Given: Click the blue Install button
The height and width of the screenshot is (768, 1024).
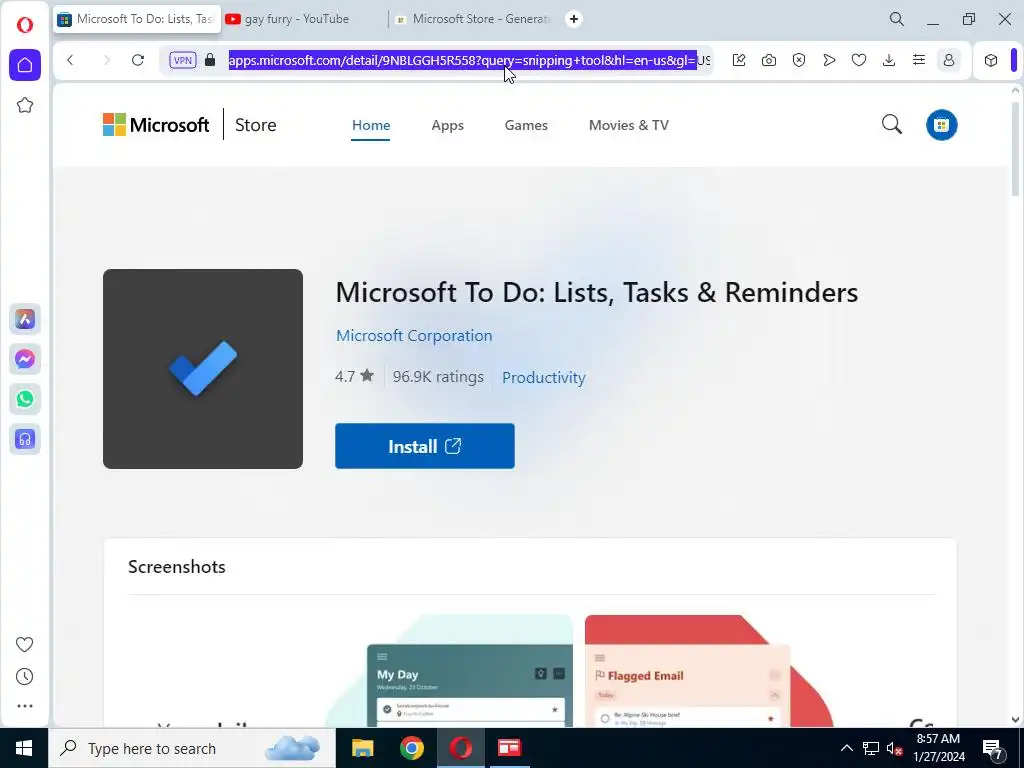Looking at the screenshot, I should click(424, 446).
